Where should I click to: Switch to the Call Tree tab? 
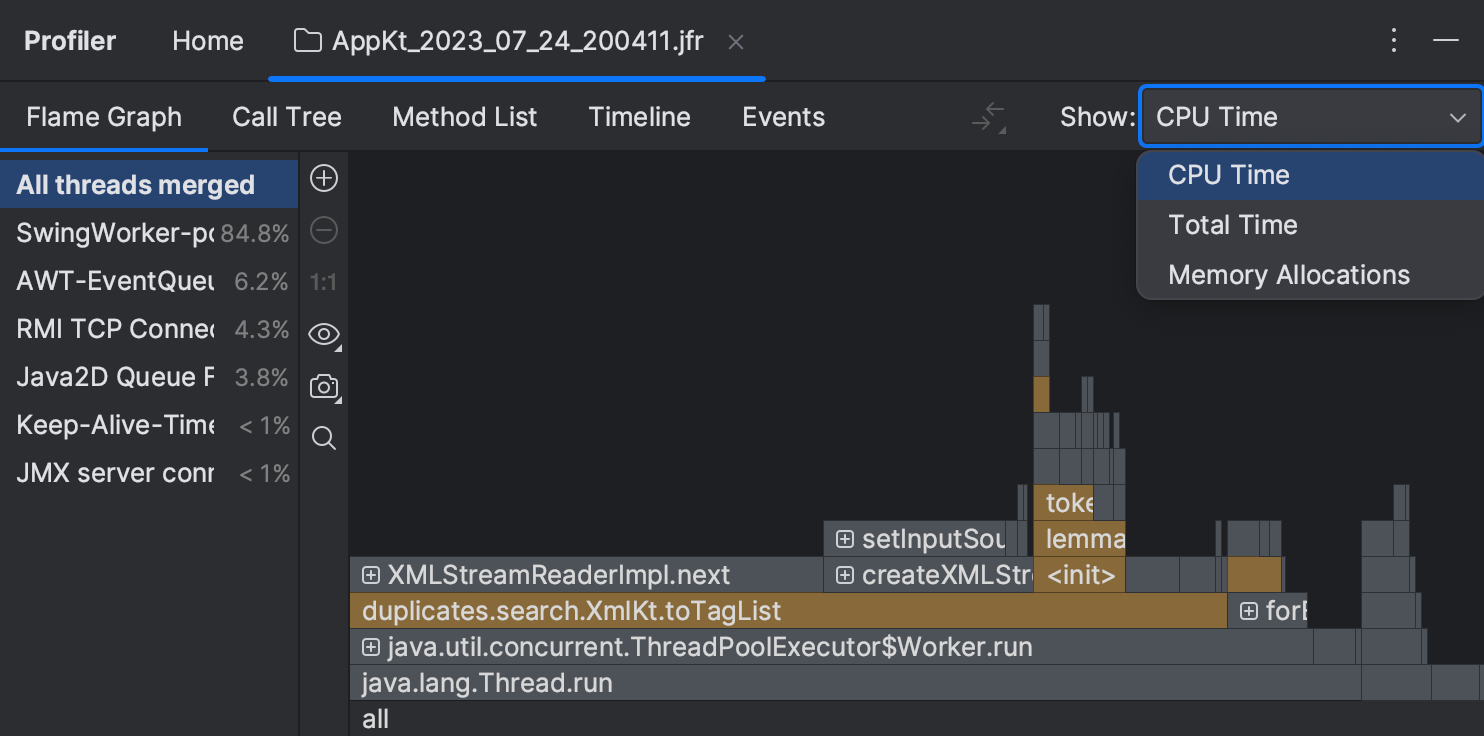tap(287, 116)
